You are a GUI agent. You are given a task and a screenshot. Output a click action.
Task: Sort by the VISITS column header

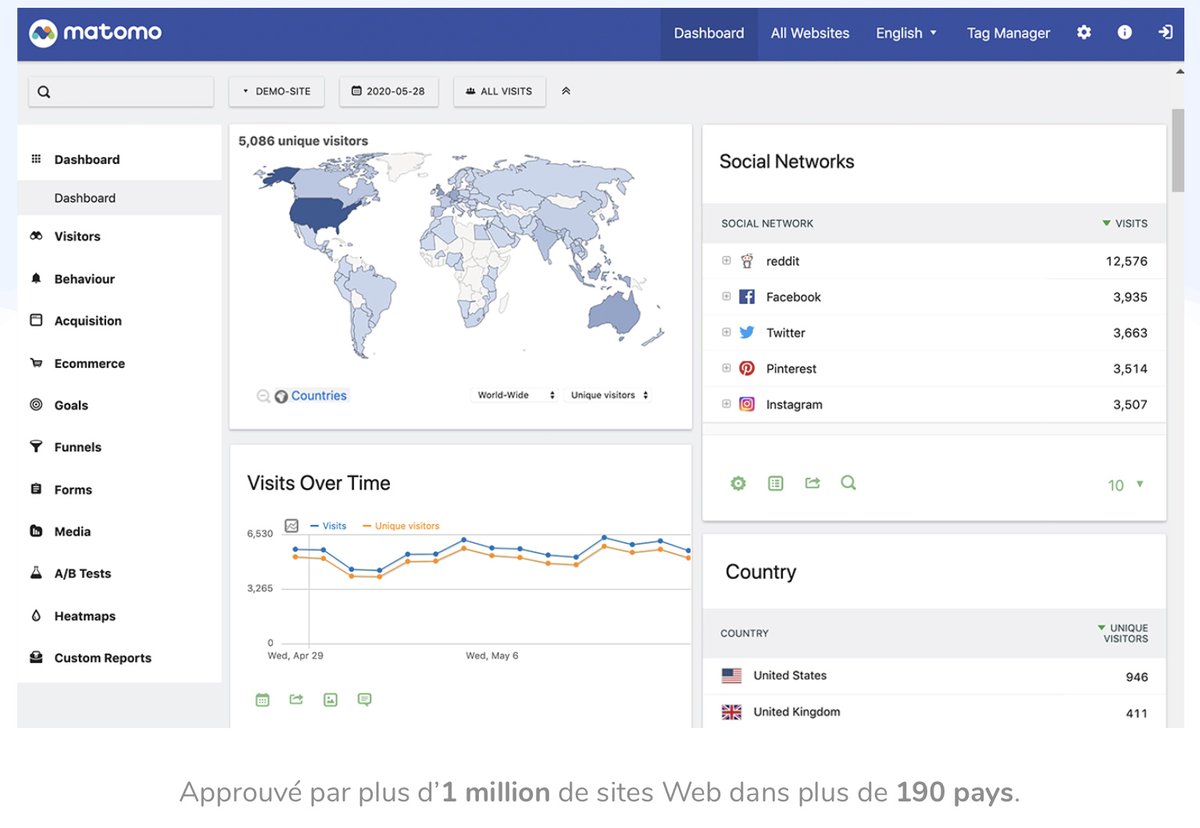click(x=1125, y=224)
